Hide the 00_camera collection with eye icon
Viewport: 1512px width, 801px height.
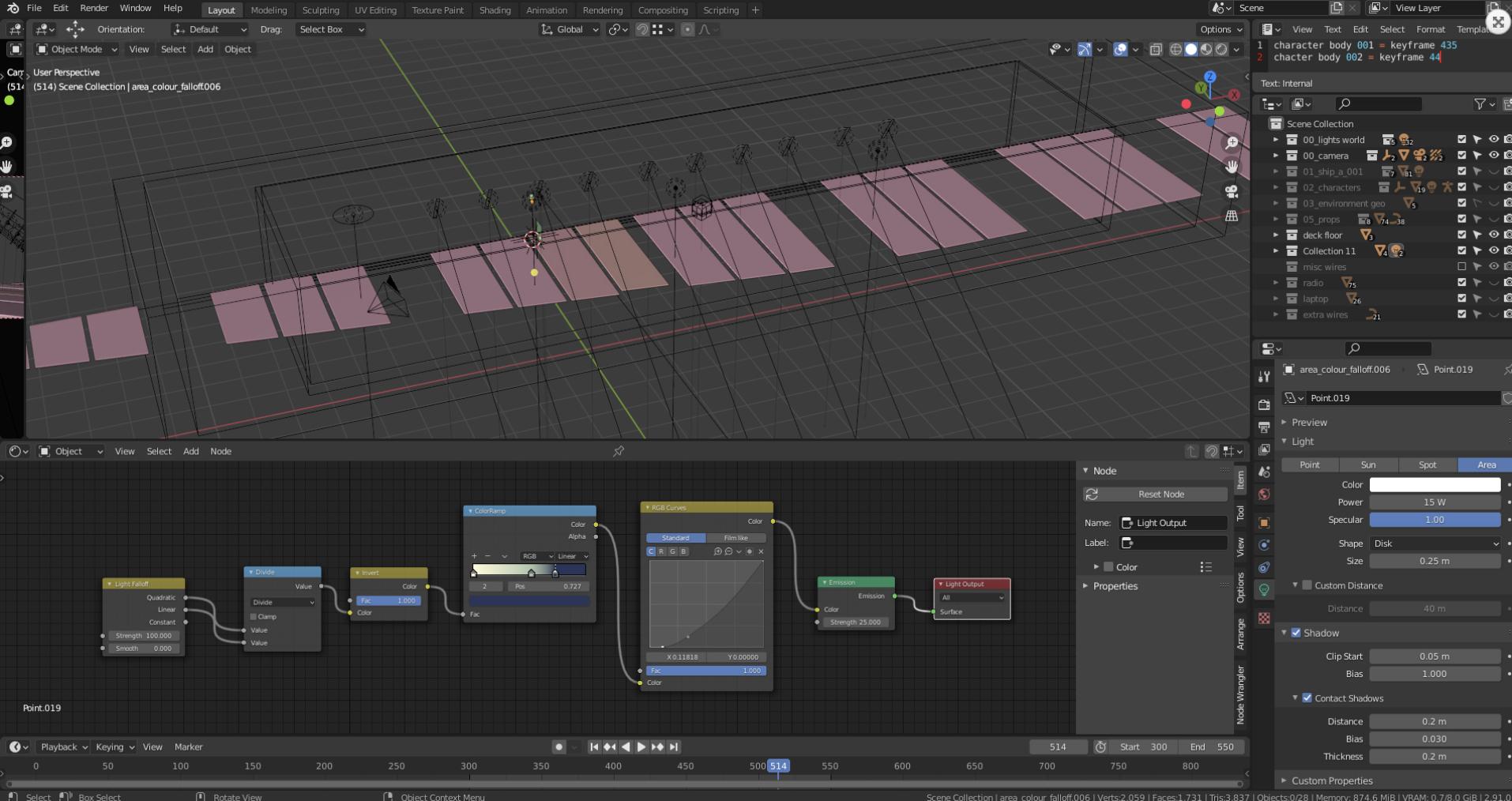click(x=1493, y=156)
